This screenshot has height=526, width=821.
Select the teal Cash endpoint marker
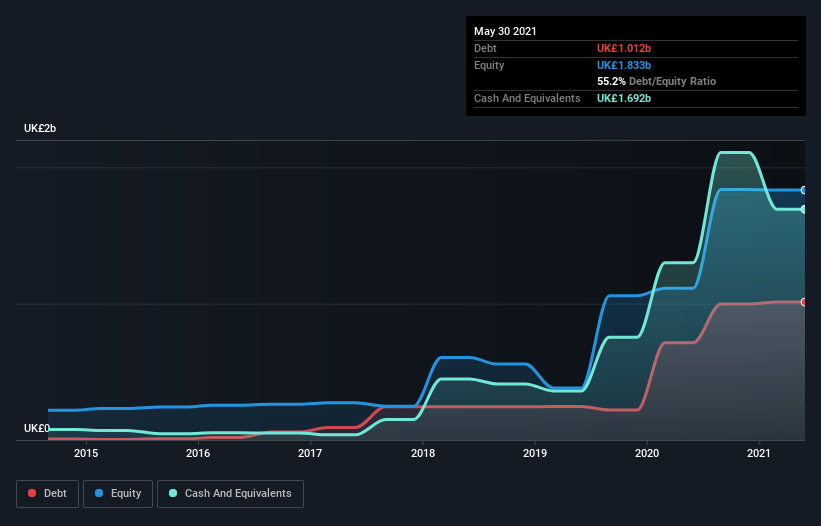point(804,209)
